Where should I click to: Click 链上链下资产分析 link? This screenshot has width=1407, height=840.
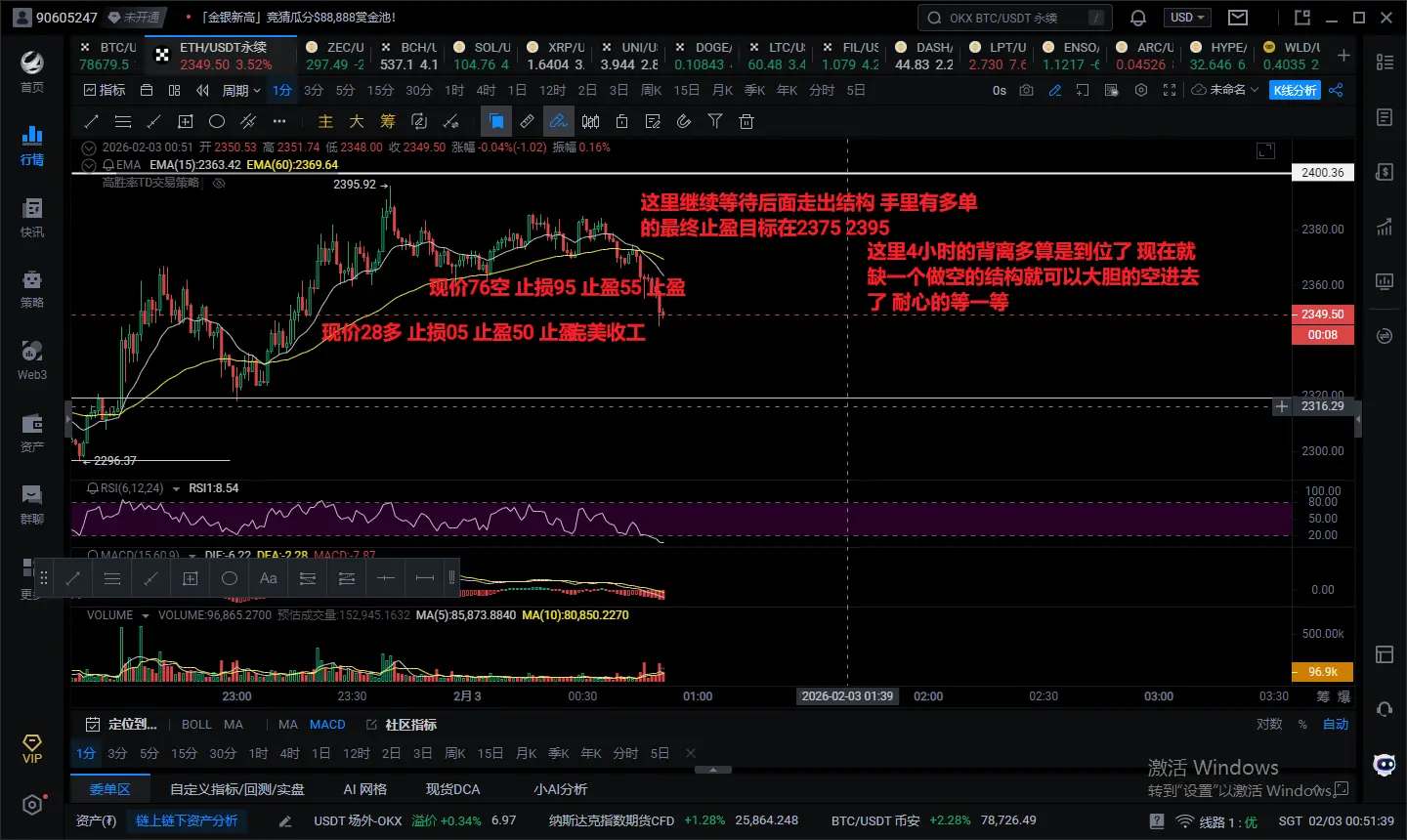[187, 820]
